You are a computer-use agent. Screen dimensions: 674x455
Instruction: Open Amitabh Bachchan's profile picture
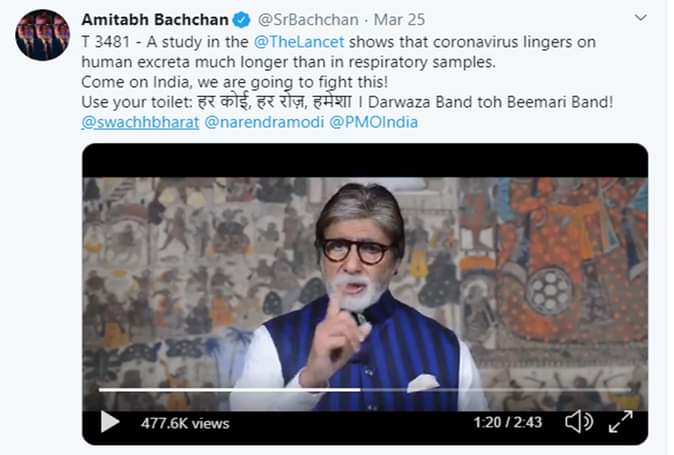tap(42, 36)
